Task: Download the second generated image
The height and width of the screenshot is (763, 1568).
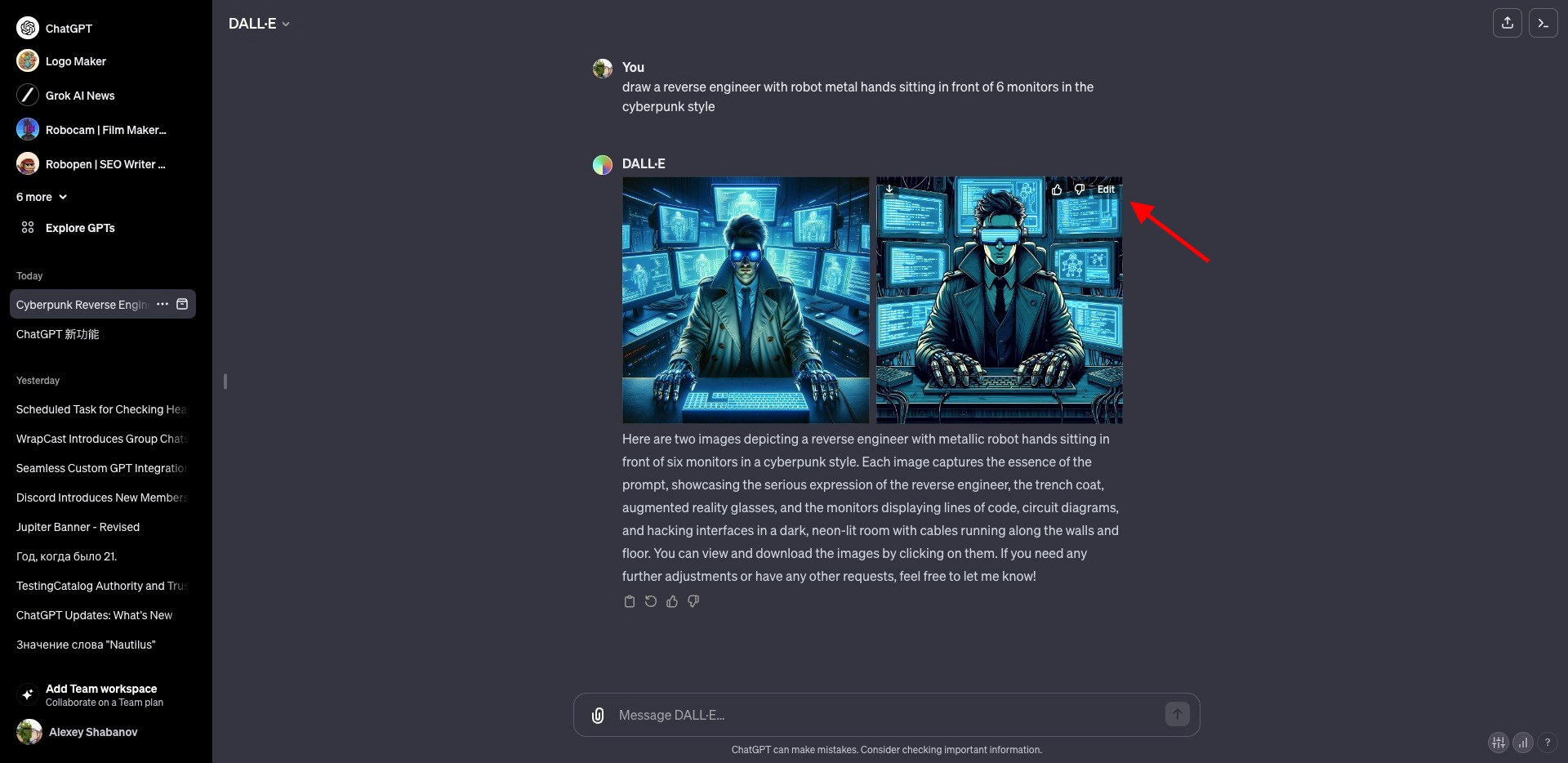Action: pyautogui.click(x=889, y=190)
